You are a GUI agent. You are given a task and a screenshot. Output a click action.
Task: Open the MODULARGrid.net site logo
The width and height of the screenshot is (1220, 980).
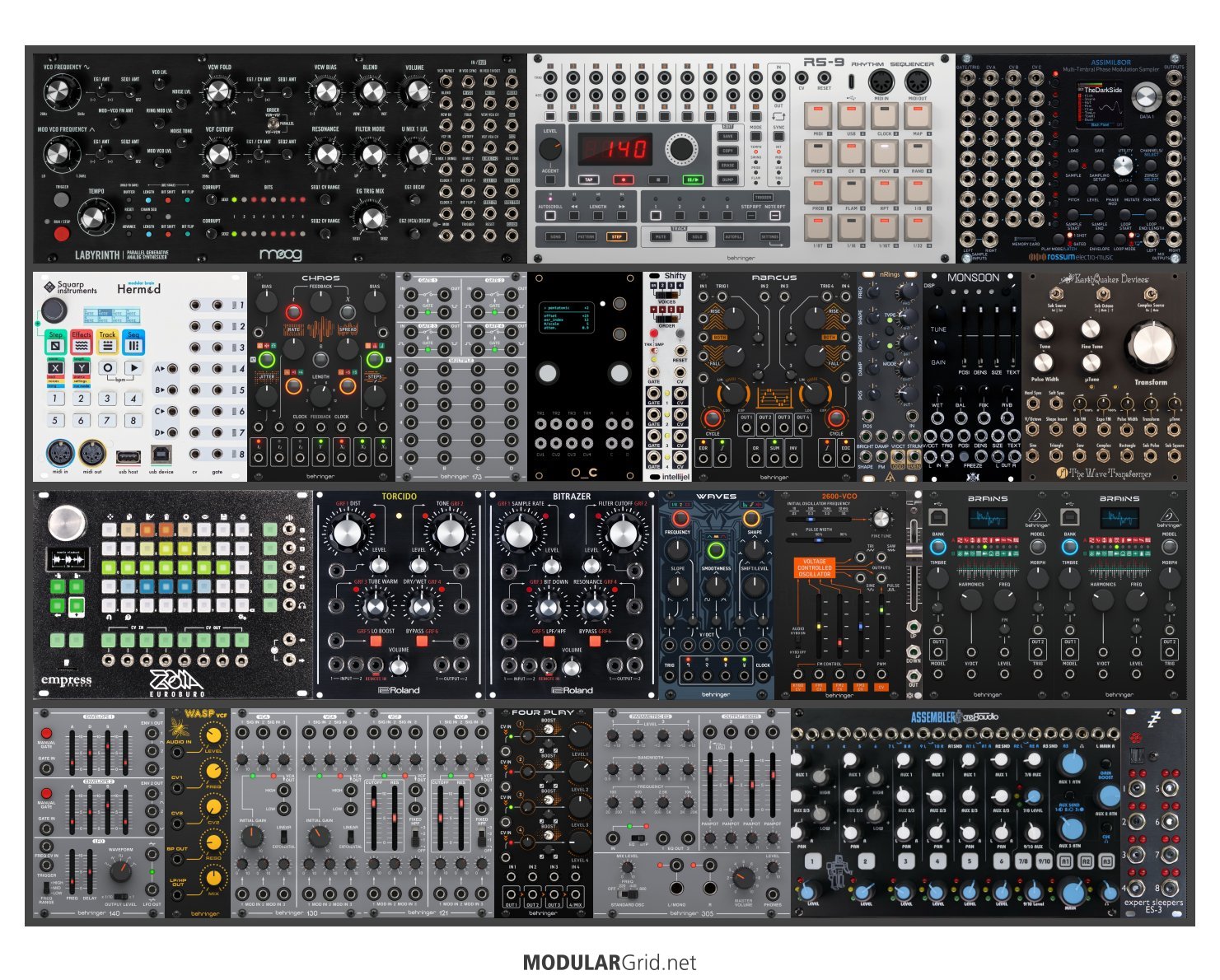(x=610, y=963)
